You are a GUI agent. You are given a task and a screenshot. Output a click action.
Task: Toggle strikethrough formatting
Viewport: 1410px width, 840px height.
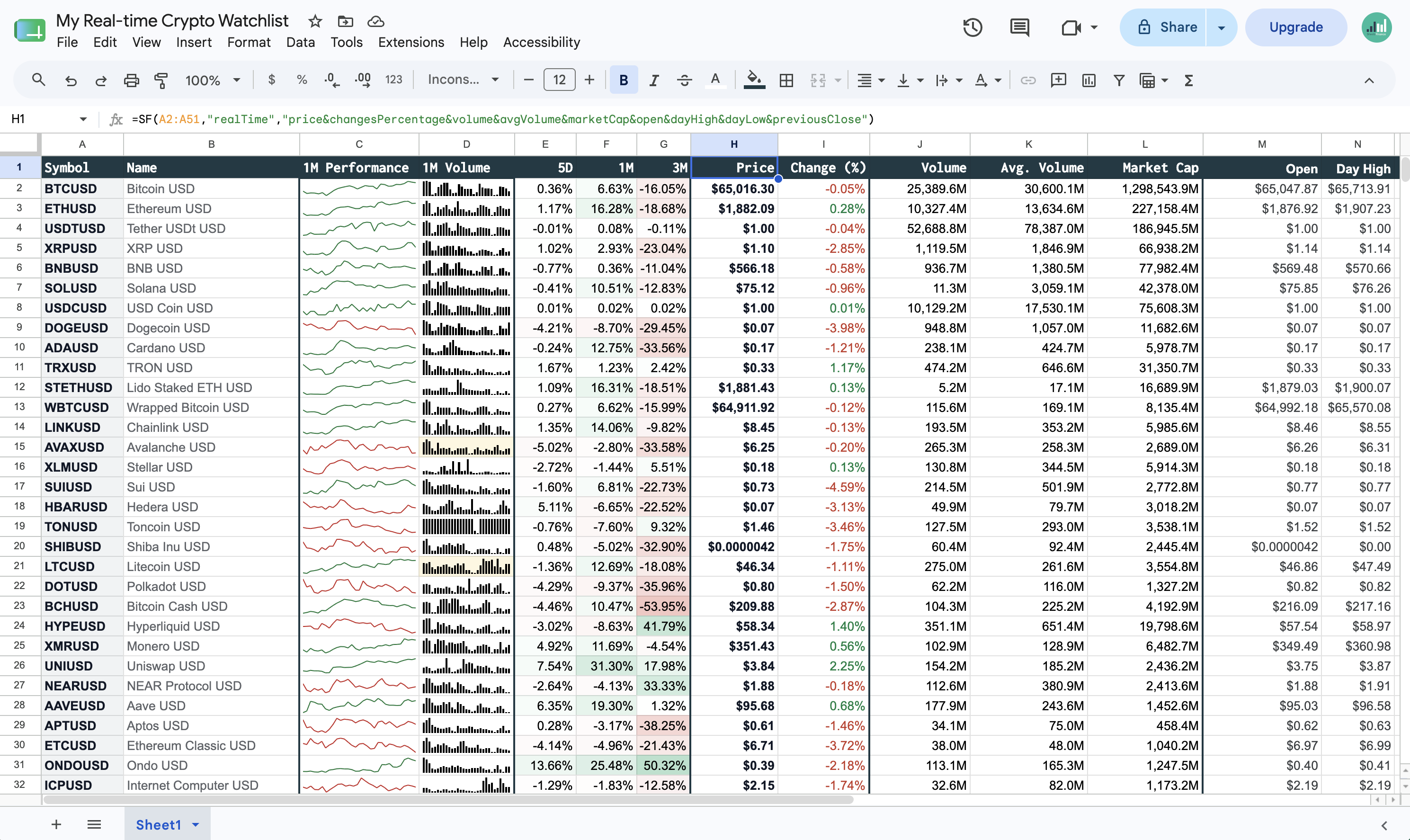[685, 80]
